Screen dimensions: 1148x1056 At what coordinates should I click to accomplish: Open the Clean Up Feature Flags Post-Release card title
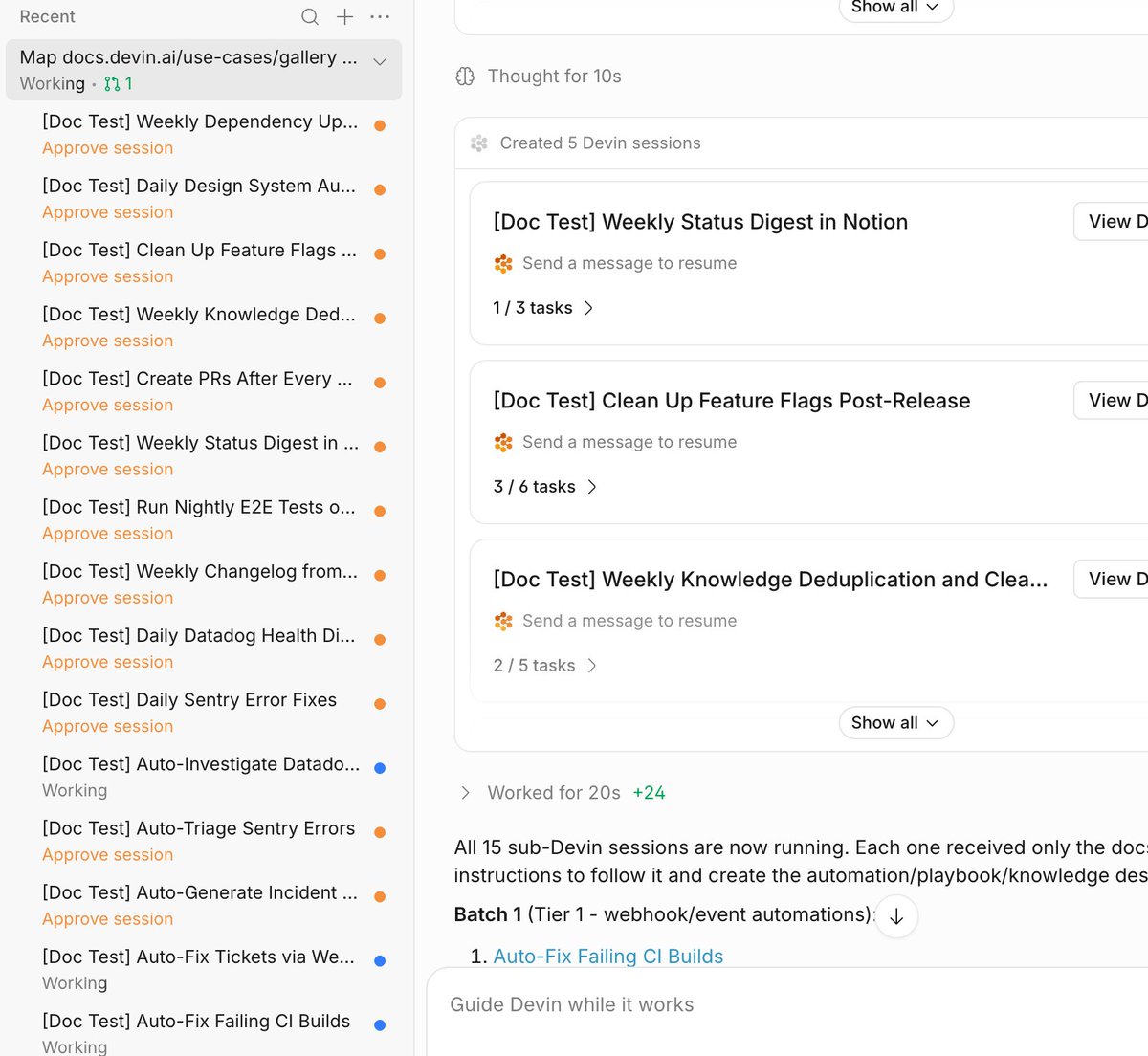[732, 401]
